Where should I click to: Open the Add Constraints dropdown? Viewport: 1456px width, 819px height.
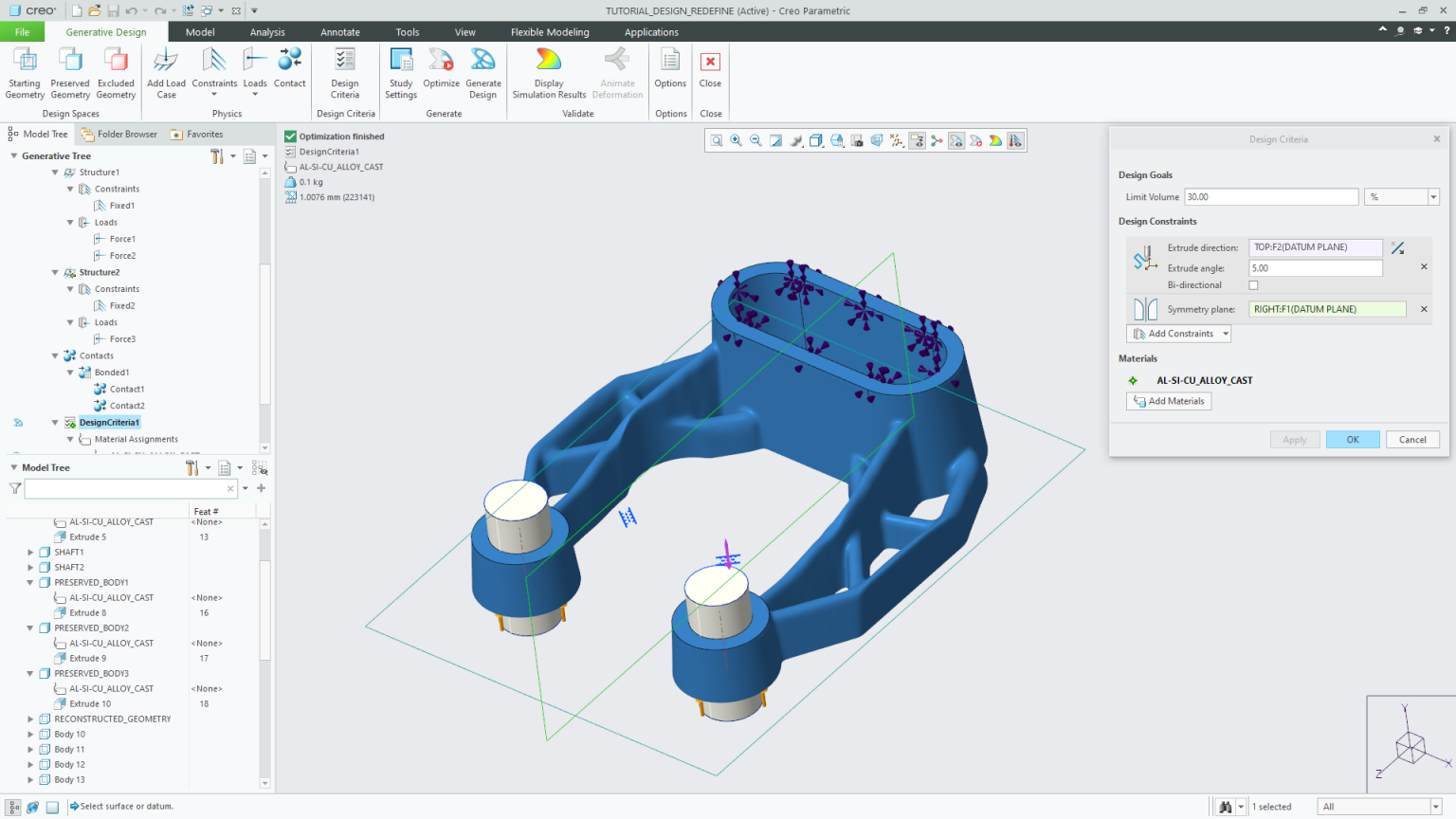1178,333
